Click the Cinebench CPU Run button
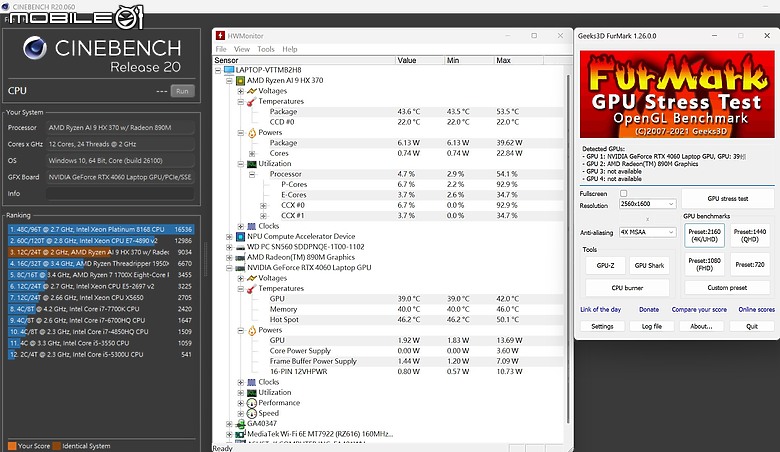Viewport: 780px width, 452px height. 182,91
